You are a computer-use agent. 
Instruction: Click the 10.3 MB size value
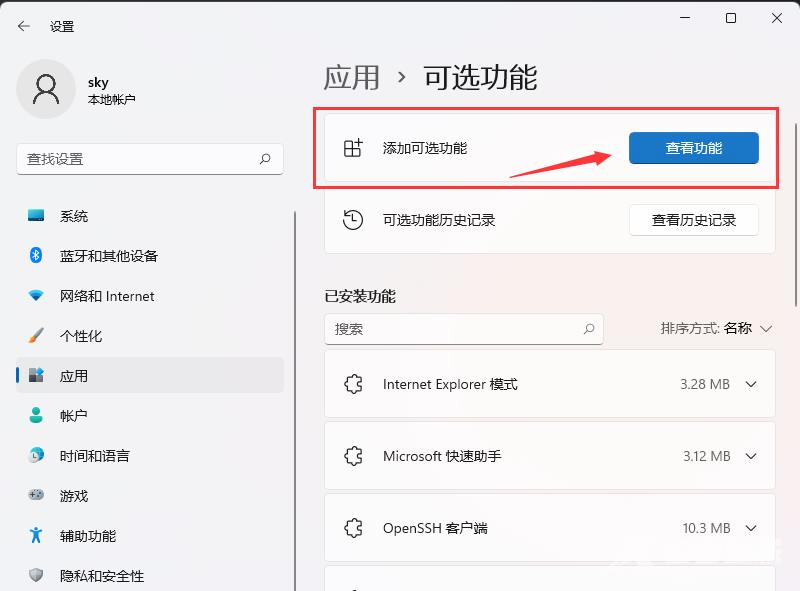click(706, 528)
